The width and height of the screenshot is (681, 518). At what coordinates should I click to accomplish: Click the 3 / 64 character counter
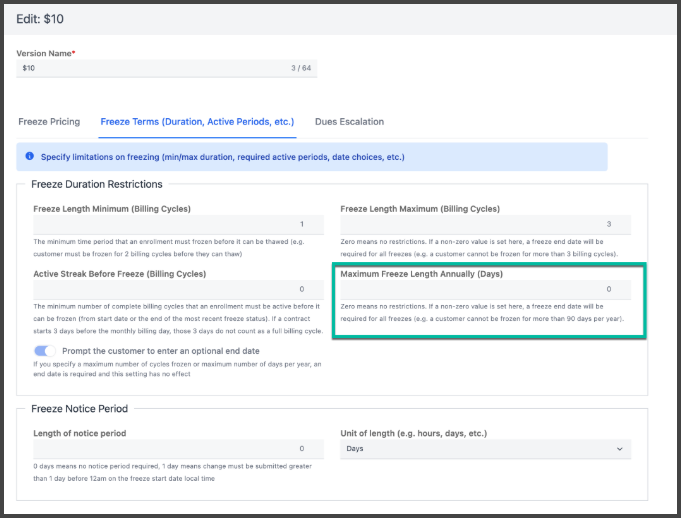tap(297, 68)
